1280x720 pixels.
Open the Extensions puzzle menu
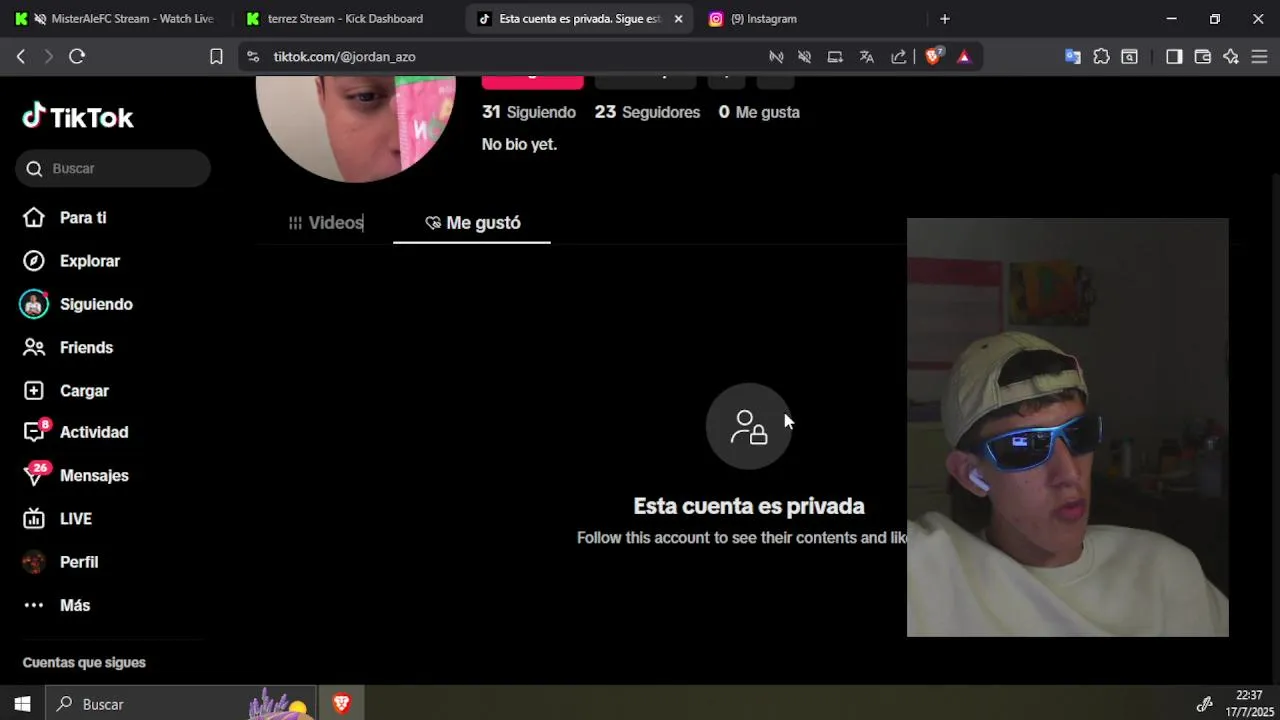coord(1101,57)
